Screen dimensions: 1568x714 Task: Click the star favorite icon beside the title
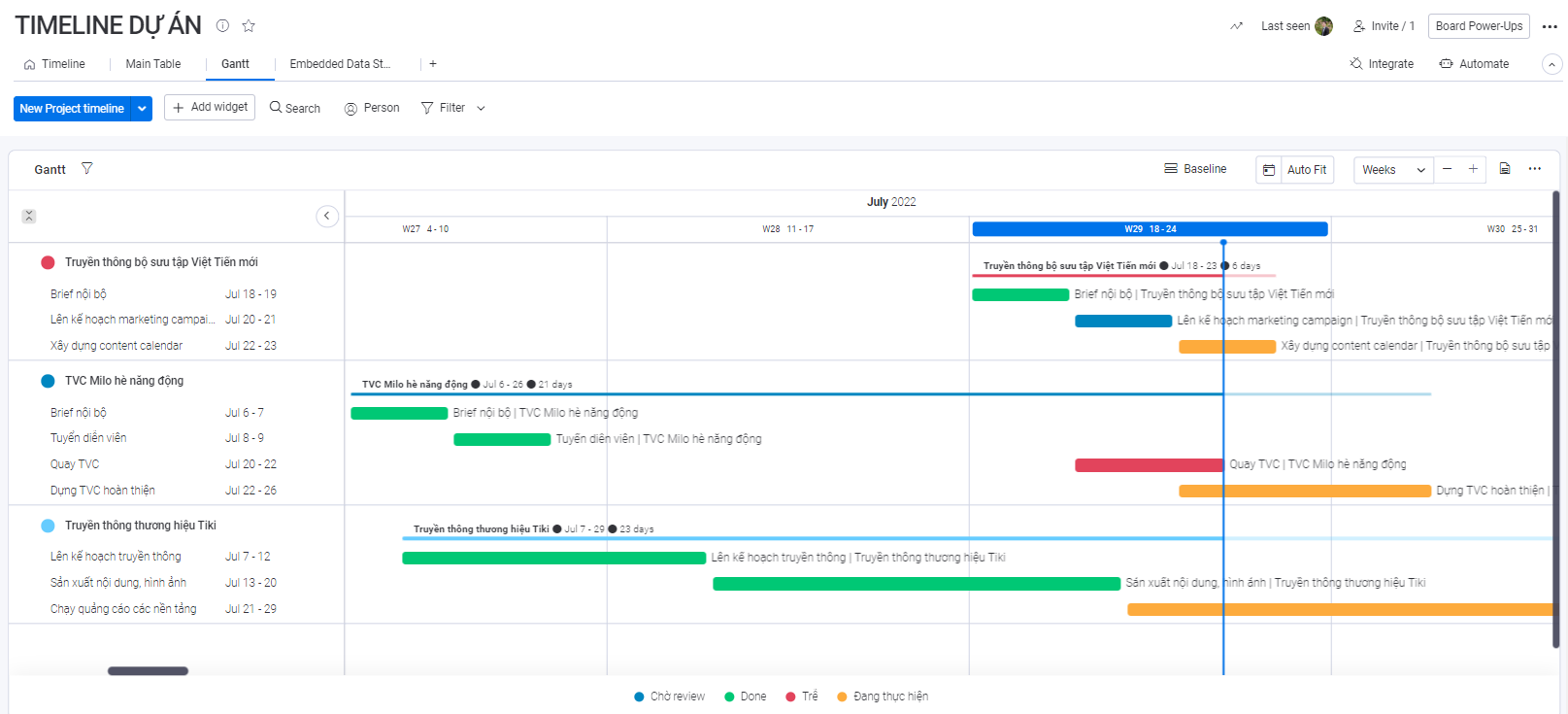pyautogui.click(x=249, y=26)
